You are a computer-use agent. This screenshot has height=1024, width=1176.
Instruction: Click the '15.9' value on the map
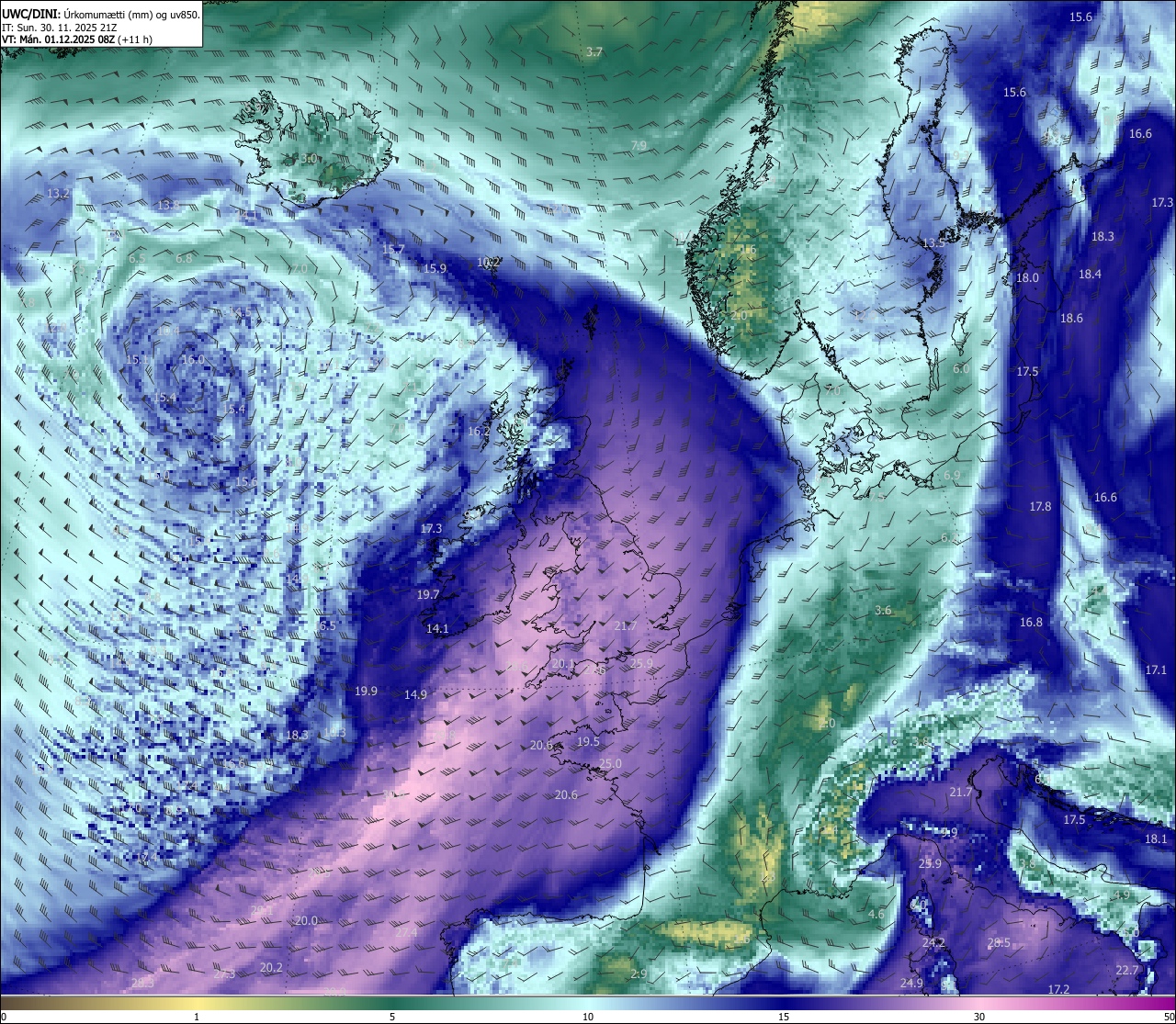tap(435, 269)
